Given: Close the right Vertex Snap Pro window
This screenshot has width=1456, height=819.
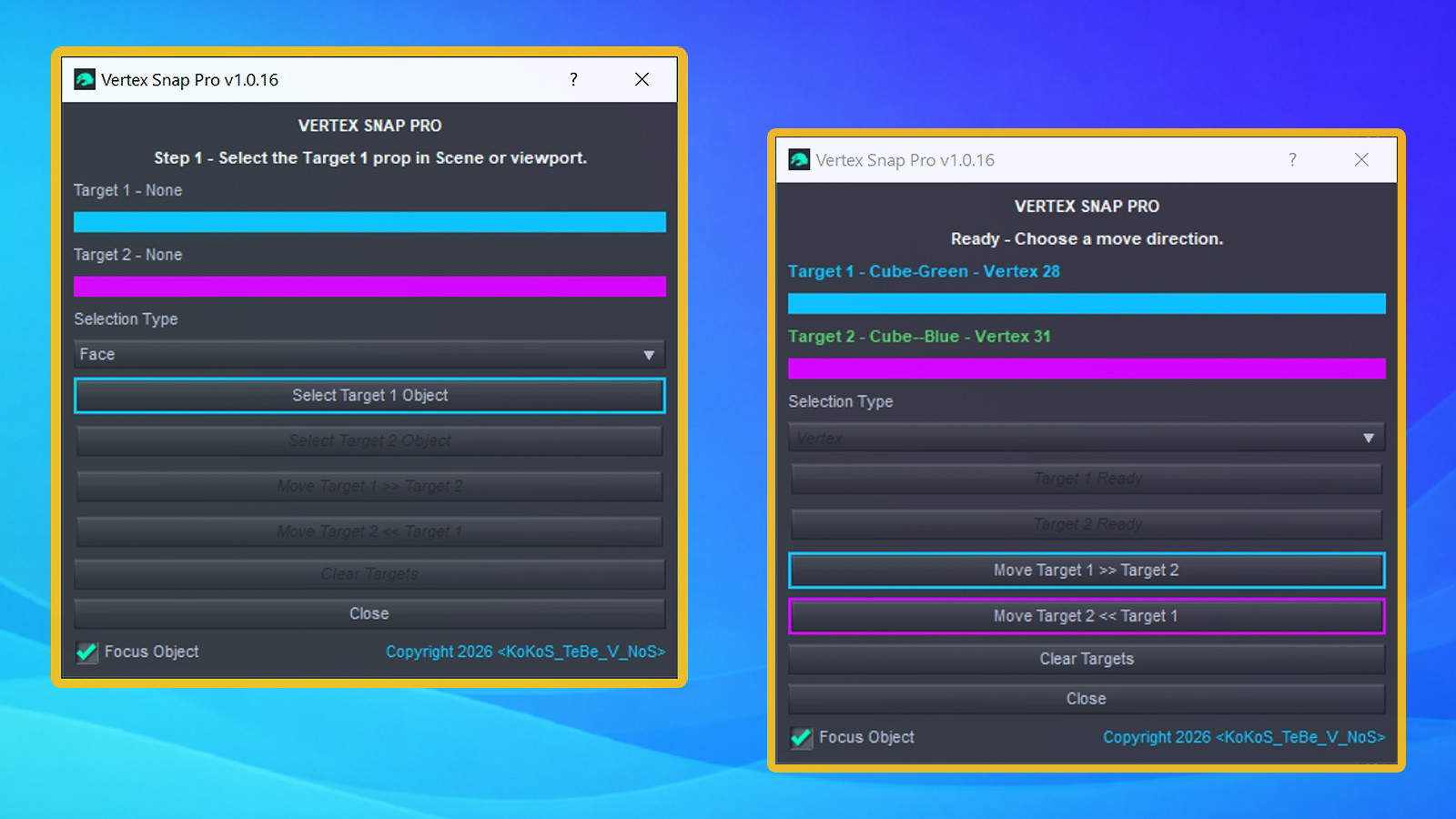Looking at the screenshot, I should click(x=1361, y=160).
